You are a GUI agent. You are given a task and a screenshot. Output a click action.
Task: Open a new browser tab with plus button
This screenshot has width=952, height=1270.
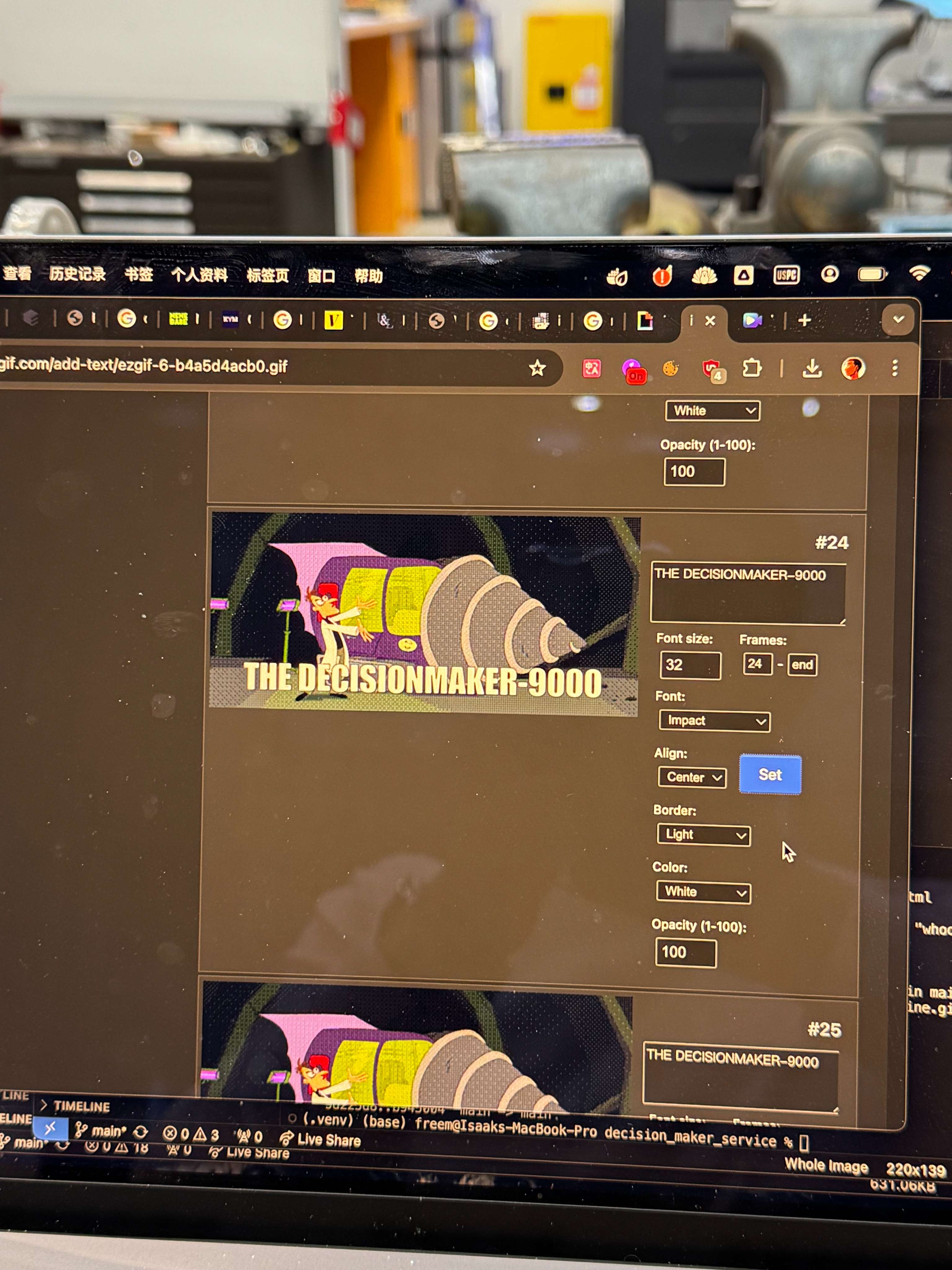pyautogui.click(x=804, y=320)
